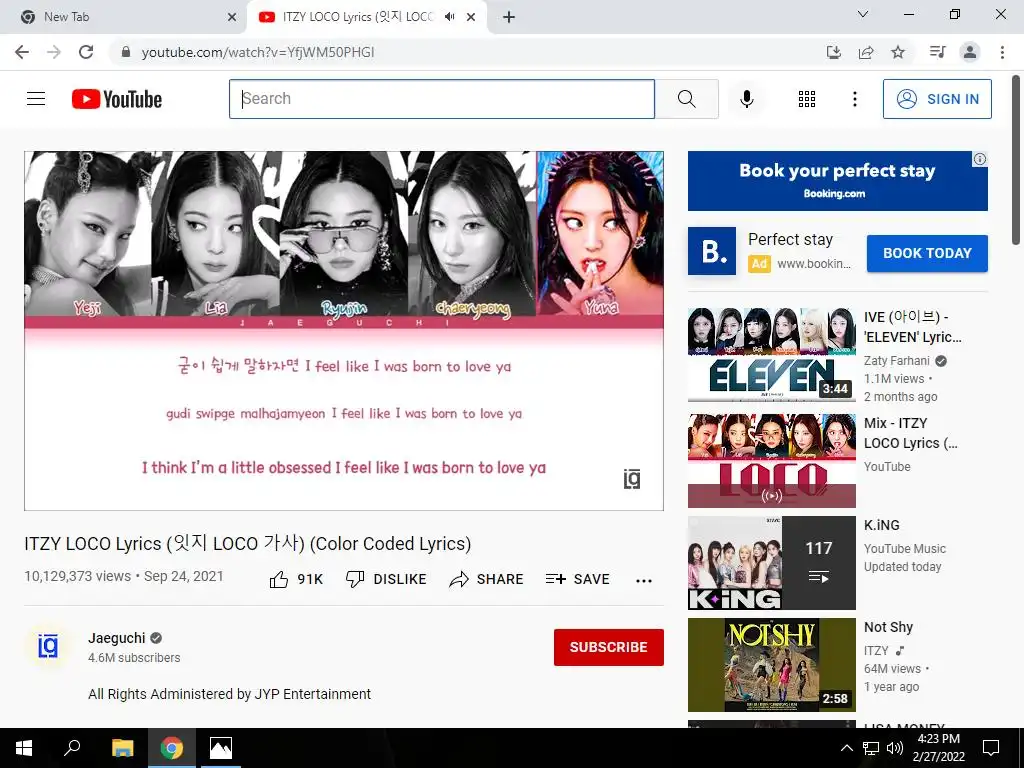Save the video to a playlist

(x=578, y=579)
